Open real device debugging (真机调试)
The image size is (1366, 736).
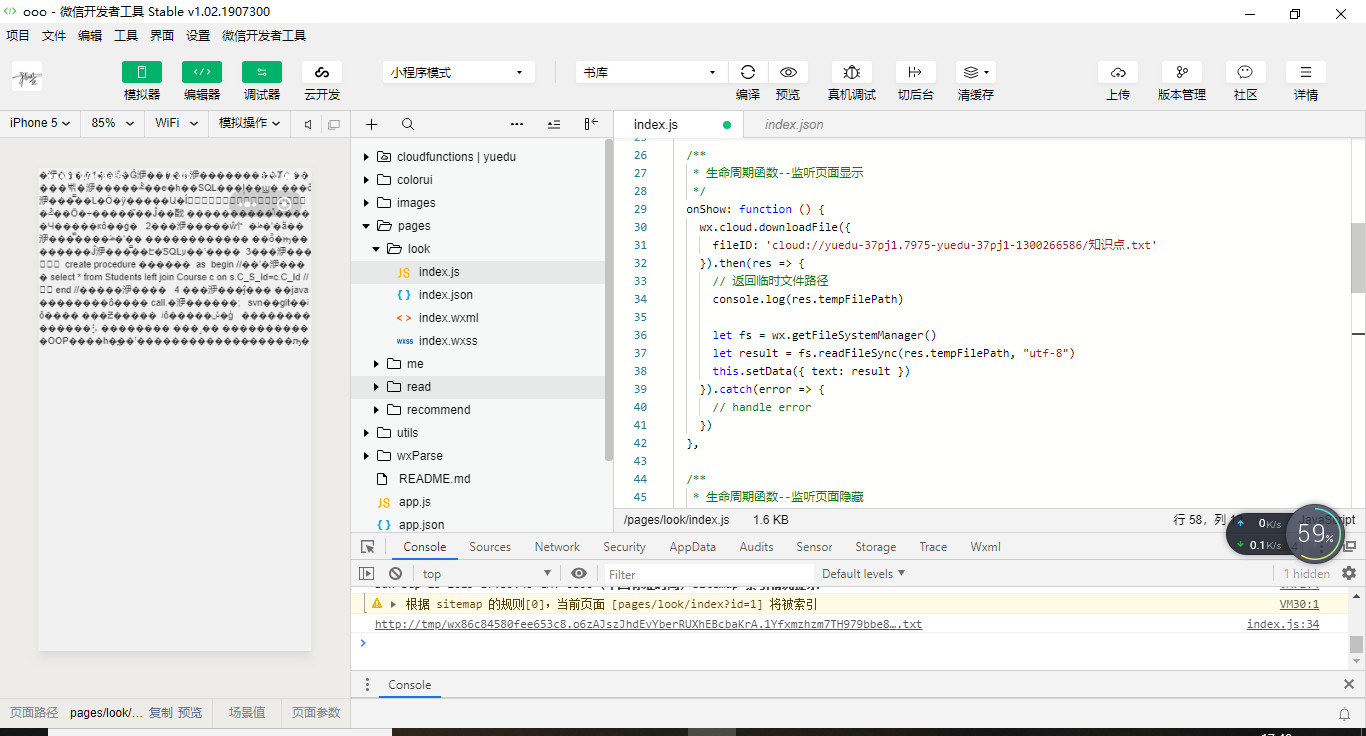[x=851, y=72]
